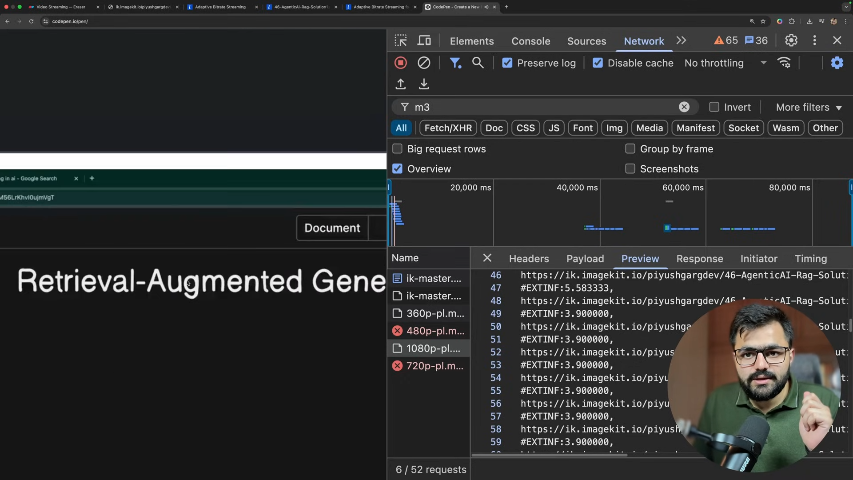Expand the More filters dropdown
Screen dimensions: 853x480
coord(808,107)
